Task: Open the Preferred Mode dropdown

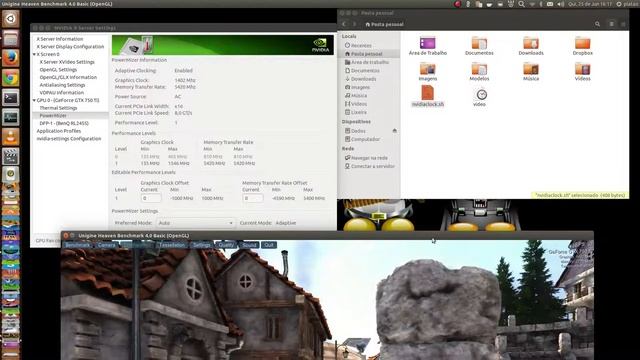Action: 196,223
